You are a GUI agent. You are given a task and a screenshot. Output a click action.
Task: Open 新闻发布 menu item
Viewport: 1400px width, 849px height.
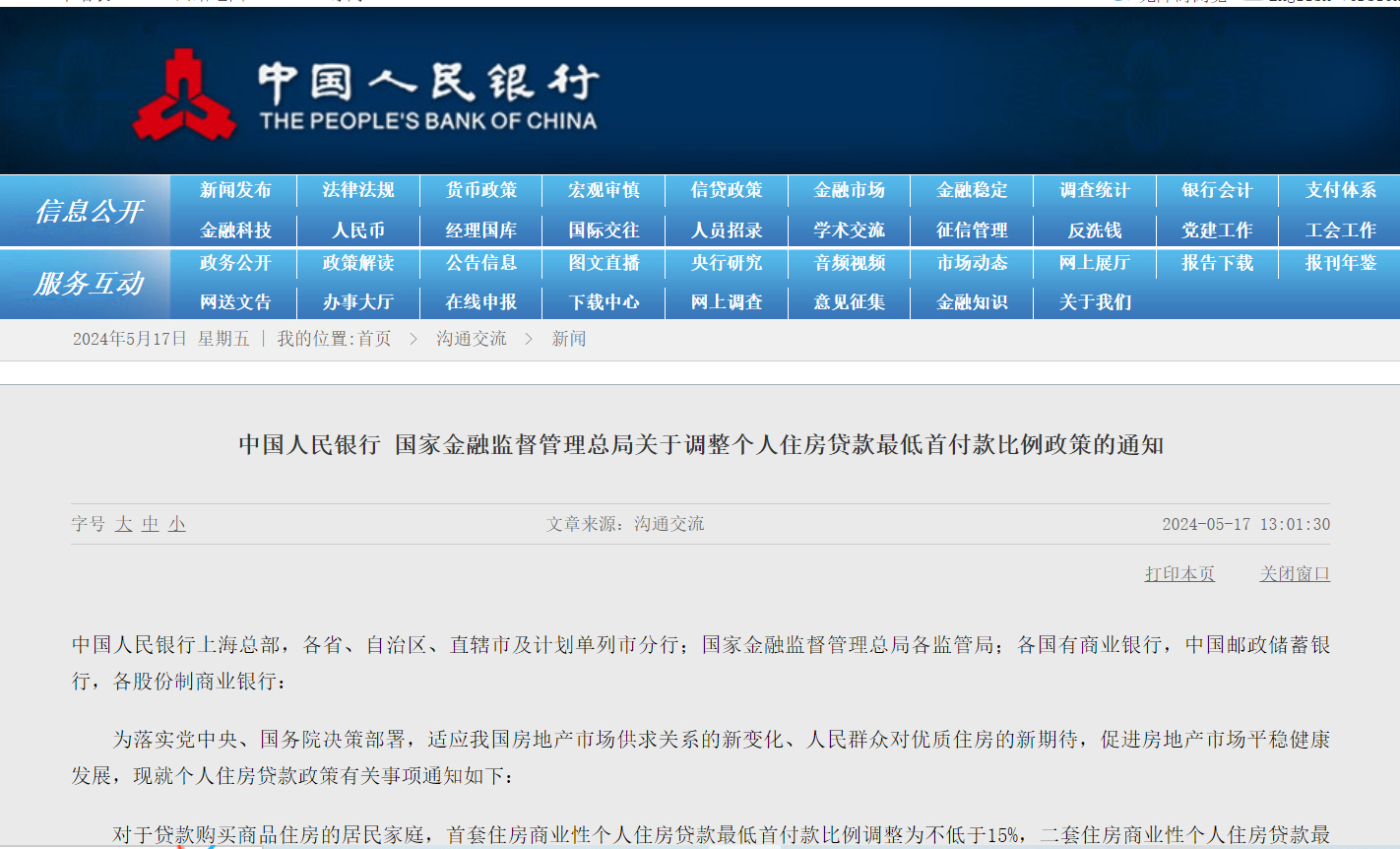coord(235,190)
